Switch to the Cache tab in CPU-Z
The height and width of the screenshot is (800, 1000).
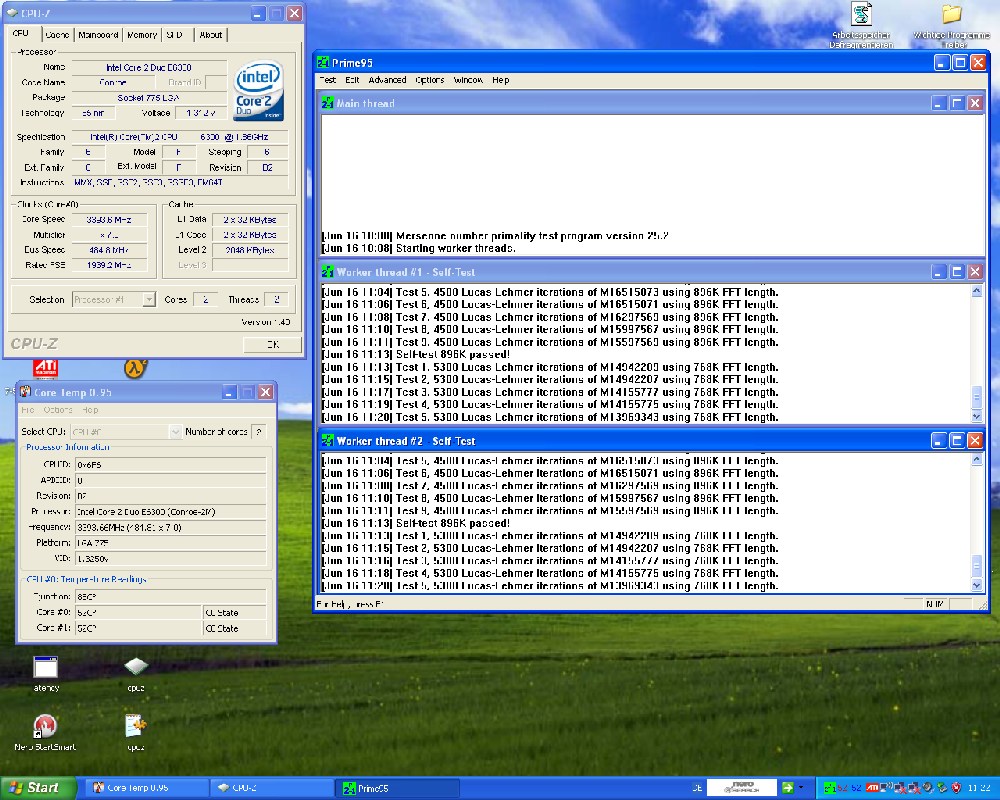click(x=57, y=35)
